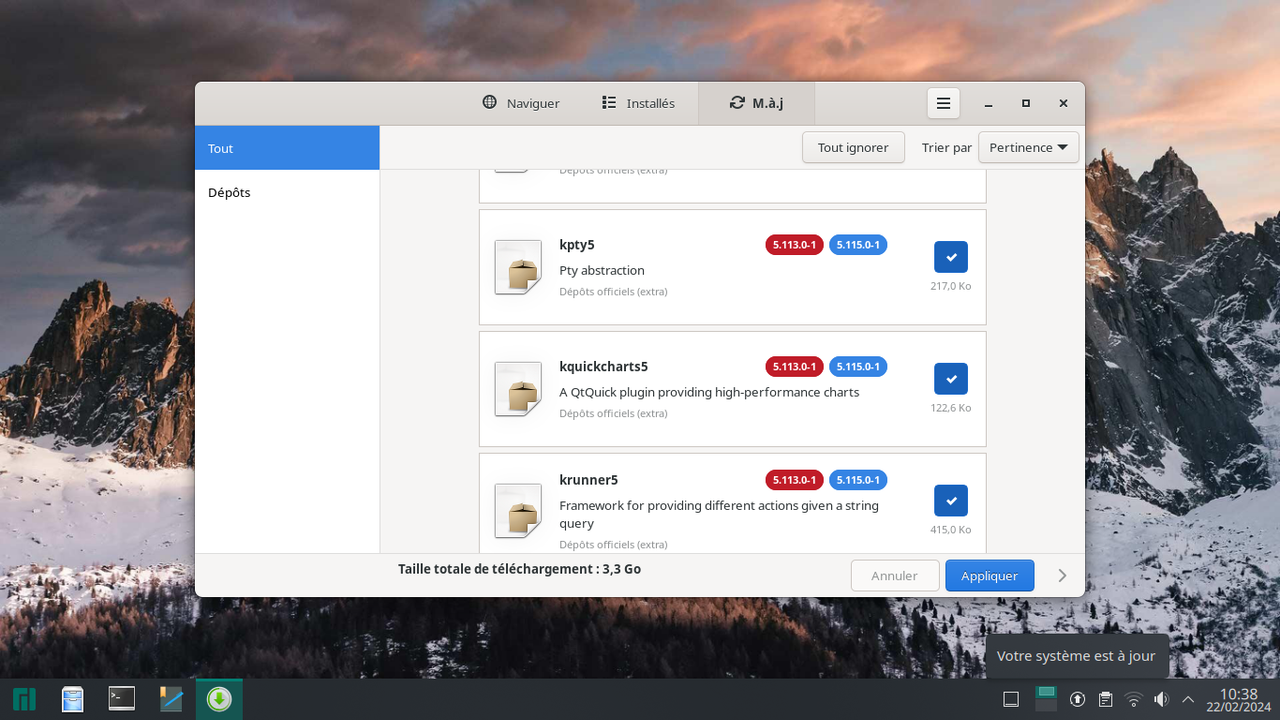Click the Tout ignorer button
This screenshot has height=720, width=1280.
[853, 147]
